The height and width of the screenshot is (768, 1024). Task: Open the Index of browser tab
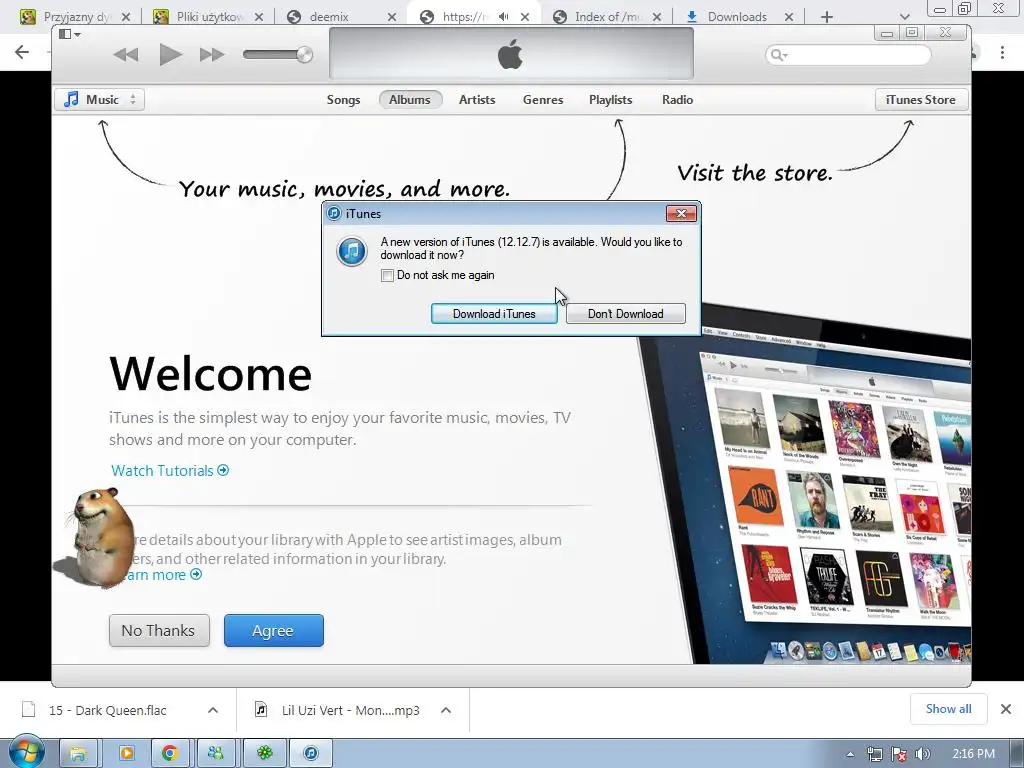606,17
